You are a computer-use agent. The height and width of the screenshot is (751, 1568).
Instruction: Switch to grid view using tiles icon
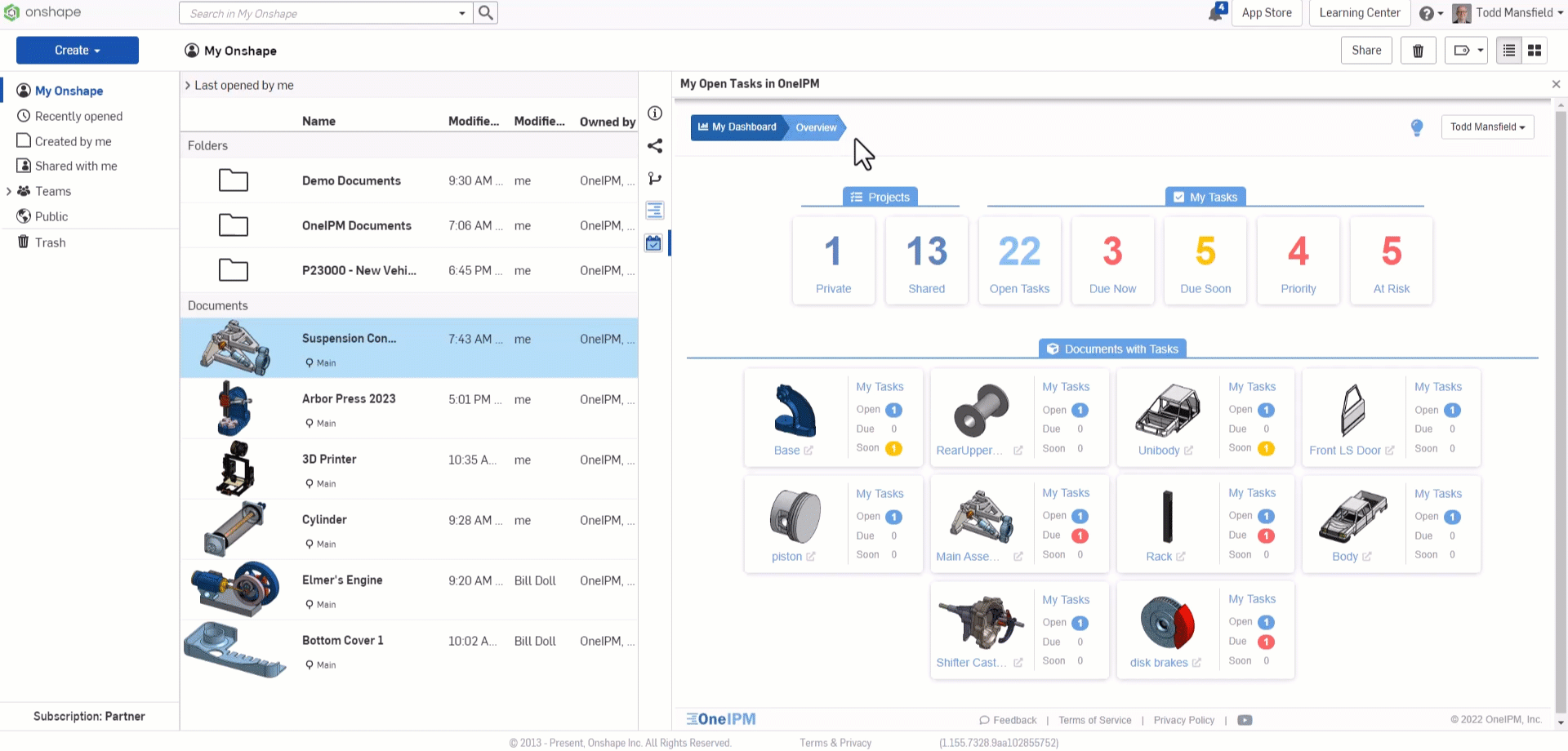tap(1534, 50)
